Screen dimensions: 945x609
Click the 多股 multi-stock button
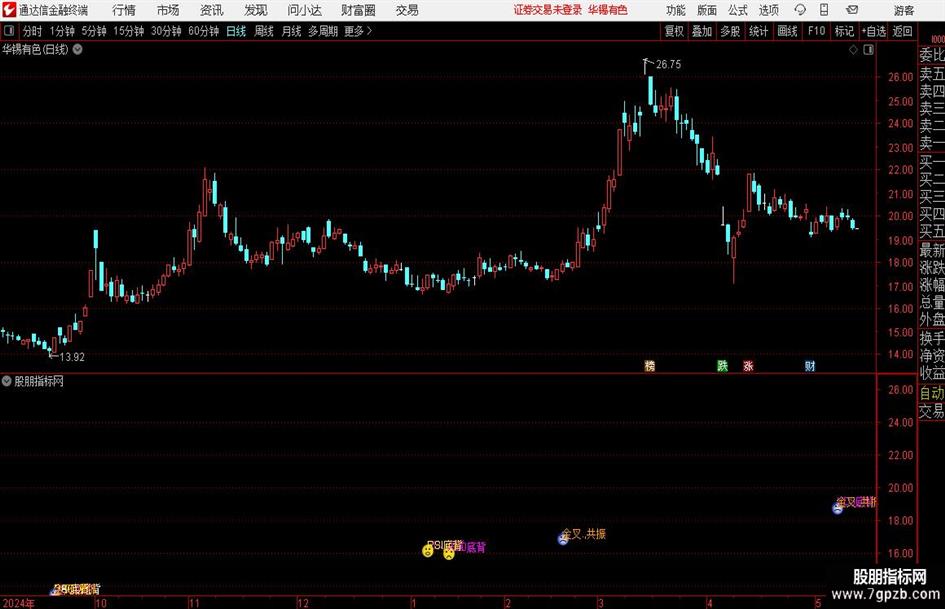(x=730, y=31)
